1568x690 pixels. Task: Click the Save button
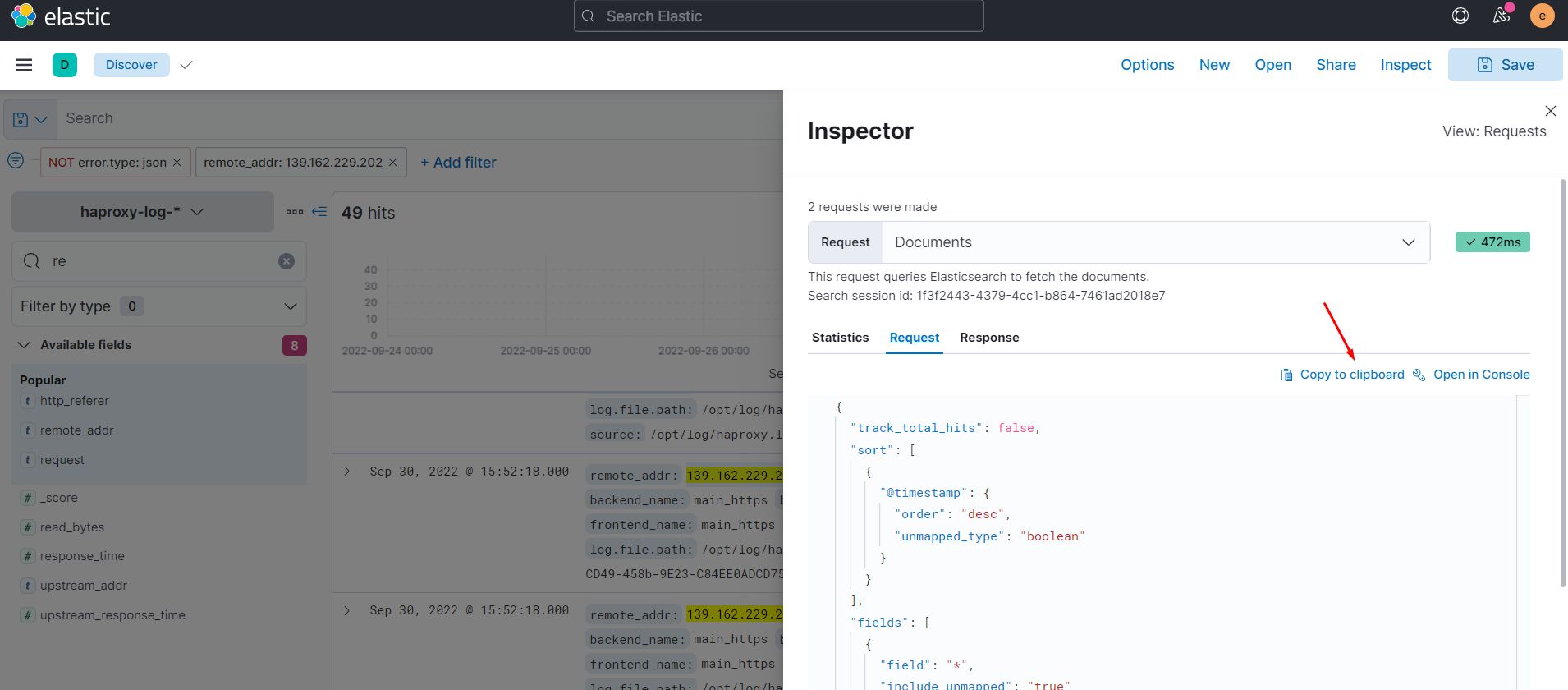1505,65
